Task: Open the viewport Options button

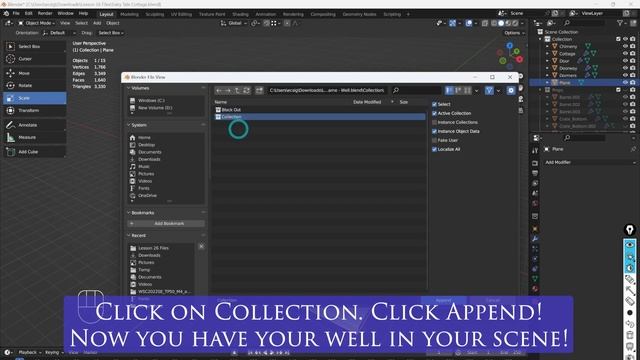Action: coord(514,33)
